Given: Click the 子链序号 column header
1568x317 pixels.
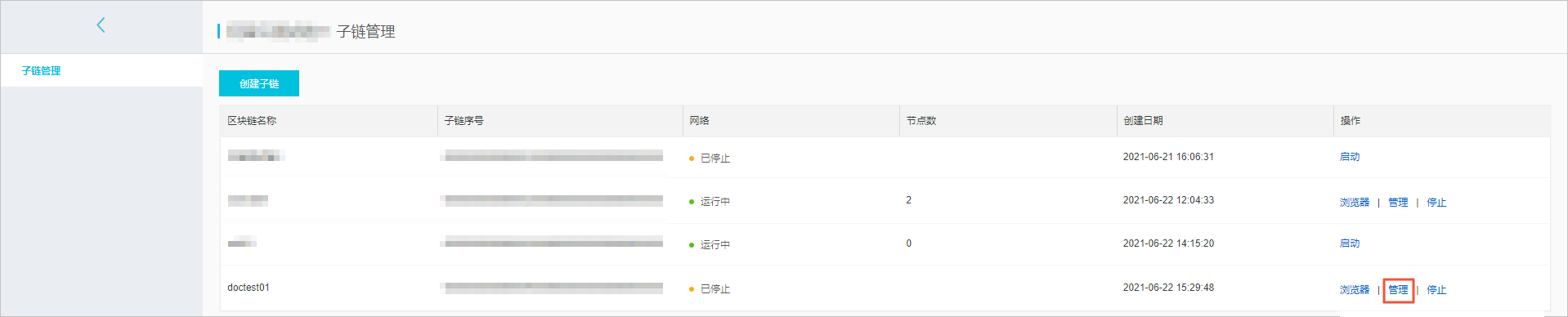Looking at the screenshot, I should pos(464,121).
